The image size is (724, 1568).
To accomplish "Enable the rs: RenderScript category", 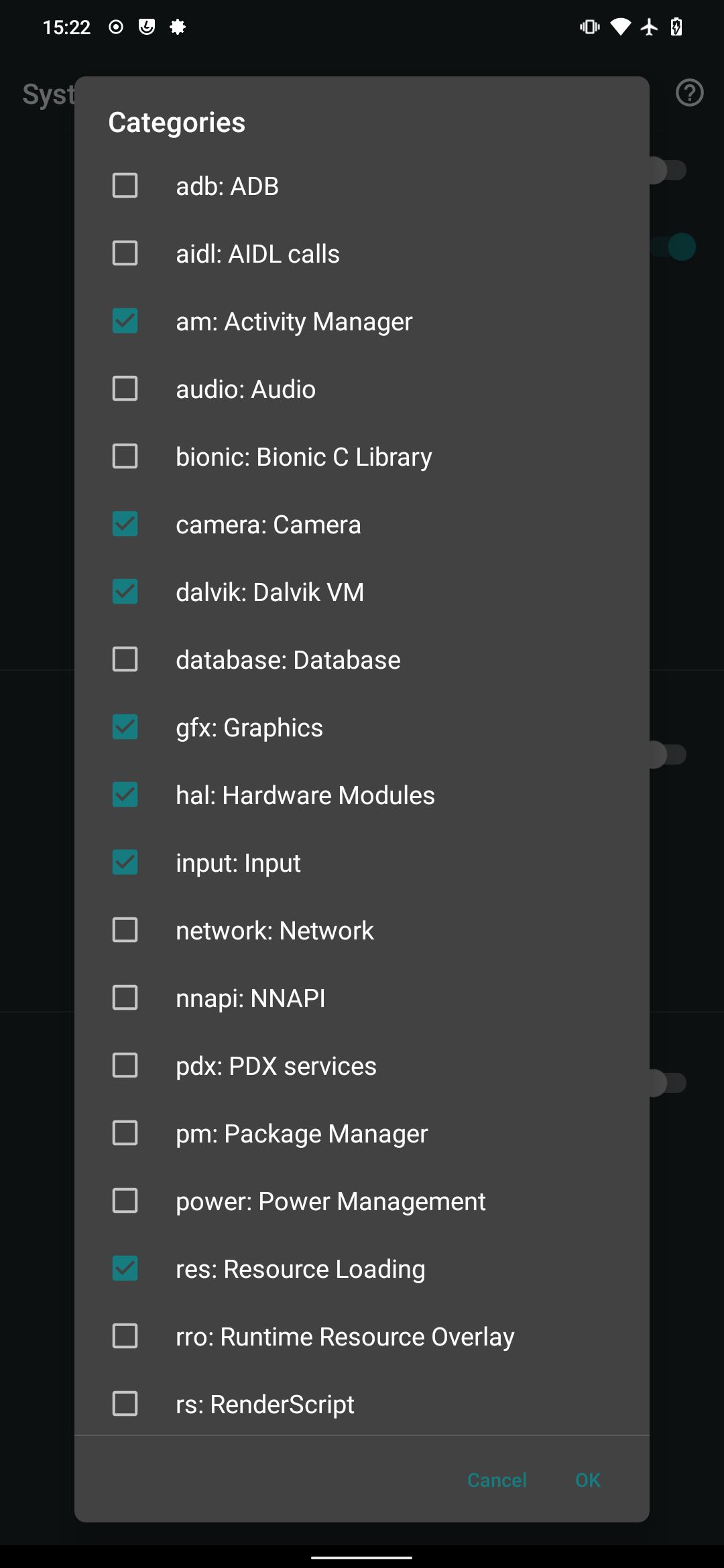I will pyautogui.click(x=125, y=1404).
